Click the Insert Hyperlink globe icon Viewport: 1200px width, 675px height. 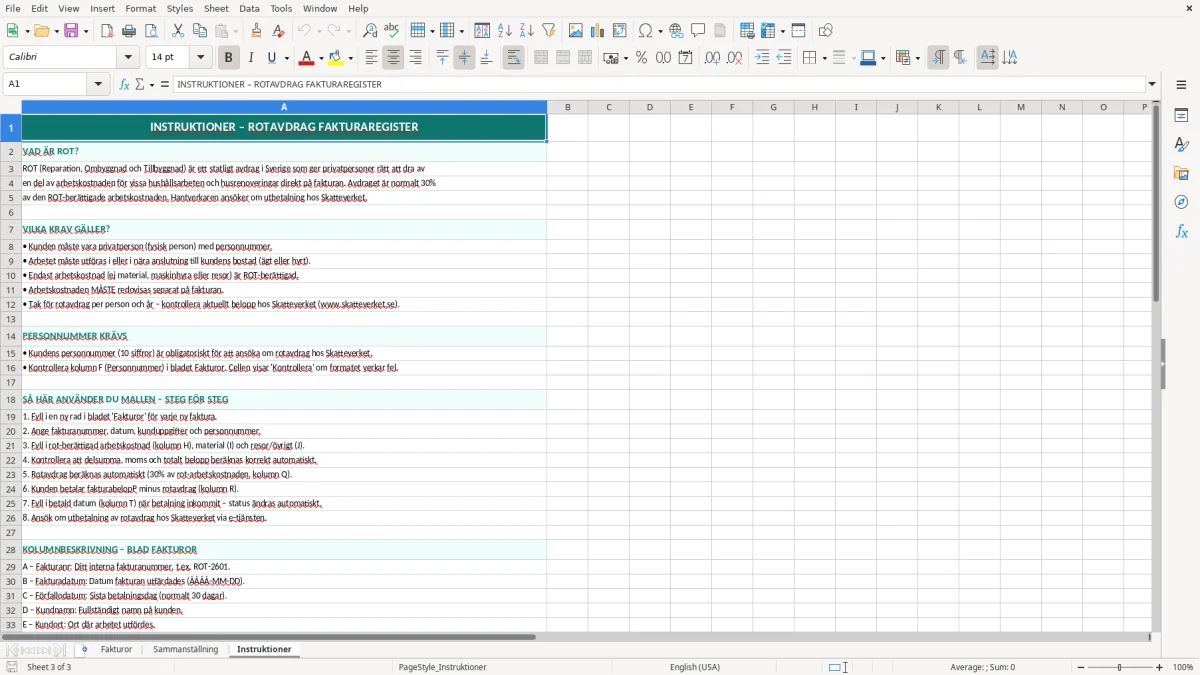676,31
